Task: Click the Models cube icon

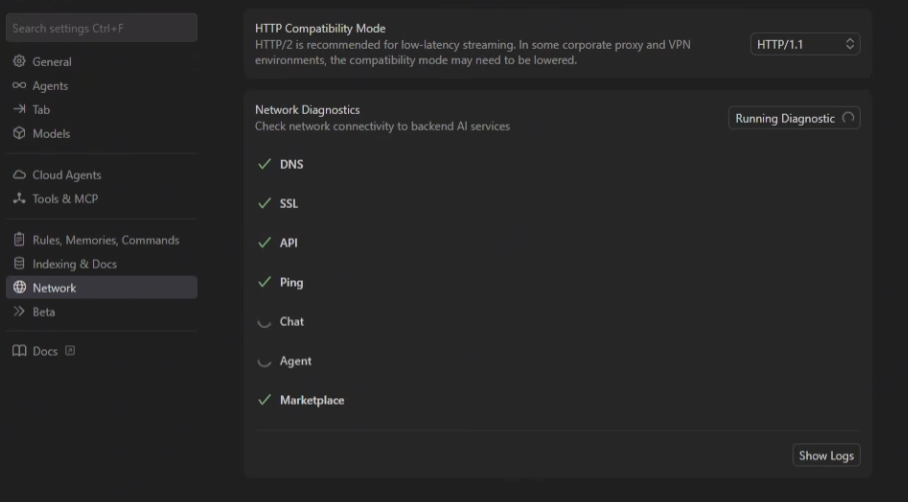Action: pyautogui.click(x=19, y=134)
